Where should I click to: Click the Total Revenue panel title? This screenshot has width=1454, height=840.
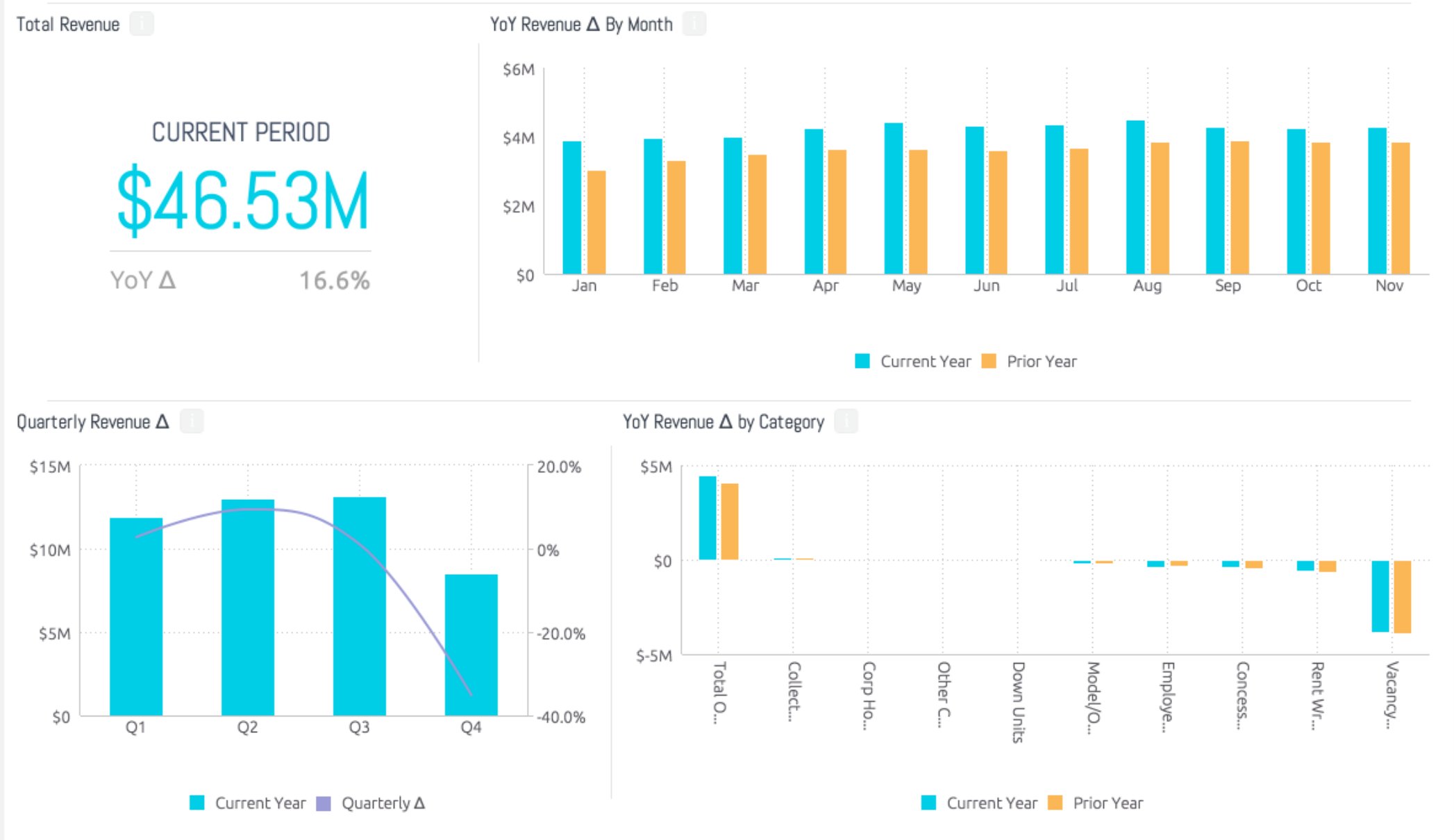coord(68,24)
